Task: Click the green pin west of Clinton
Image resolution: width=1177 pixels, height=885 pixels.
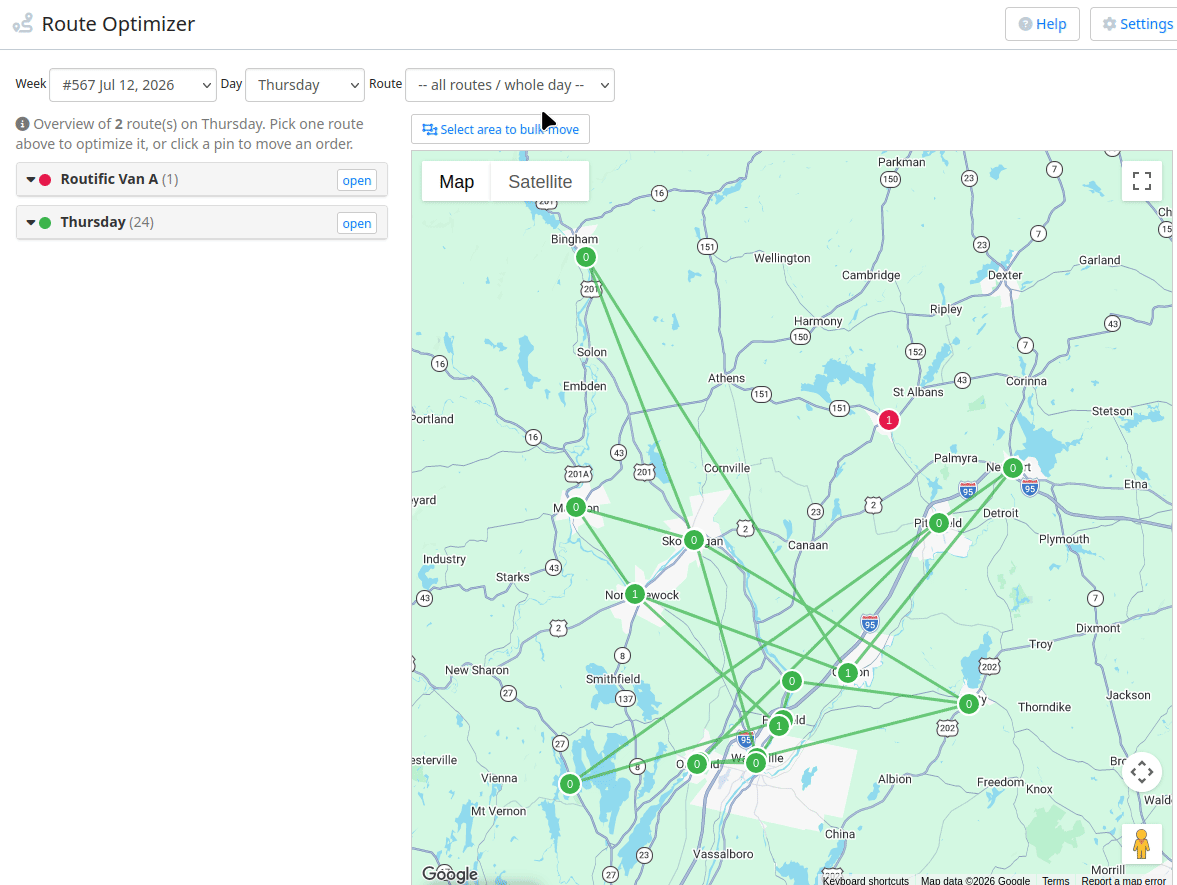Action: click(791, 682)
